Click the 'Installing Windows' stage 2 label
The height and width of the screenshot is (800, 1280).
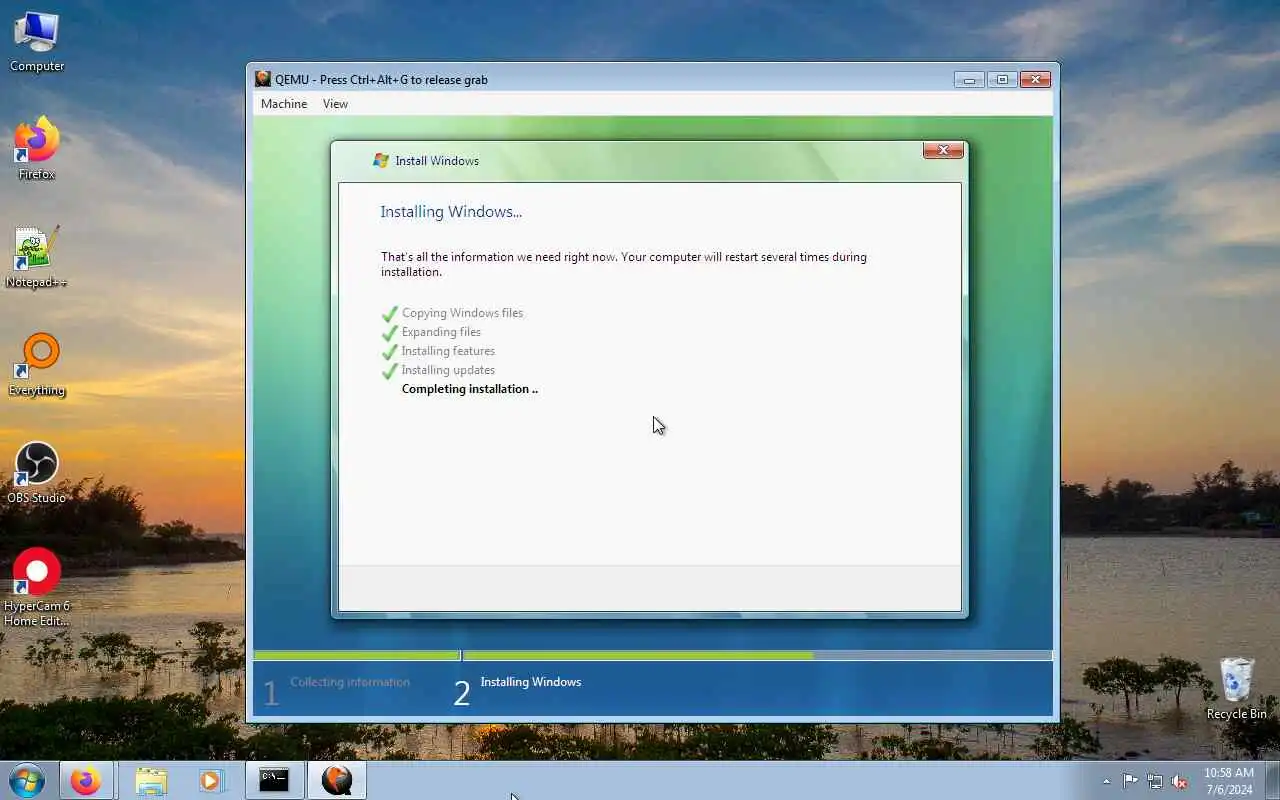(x=530, y=682)
